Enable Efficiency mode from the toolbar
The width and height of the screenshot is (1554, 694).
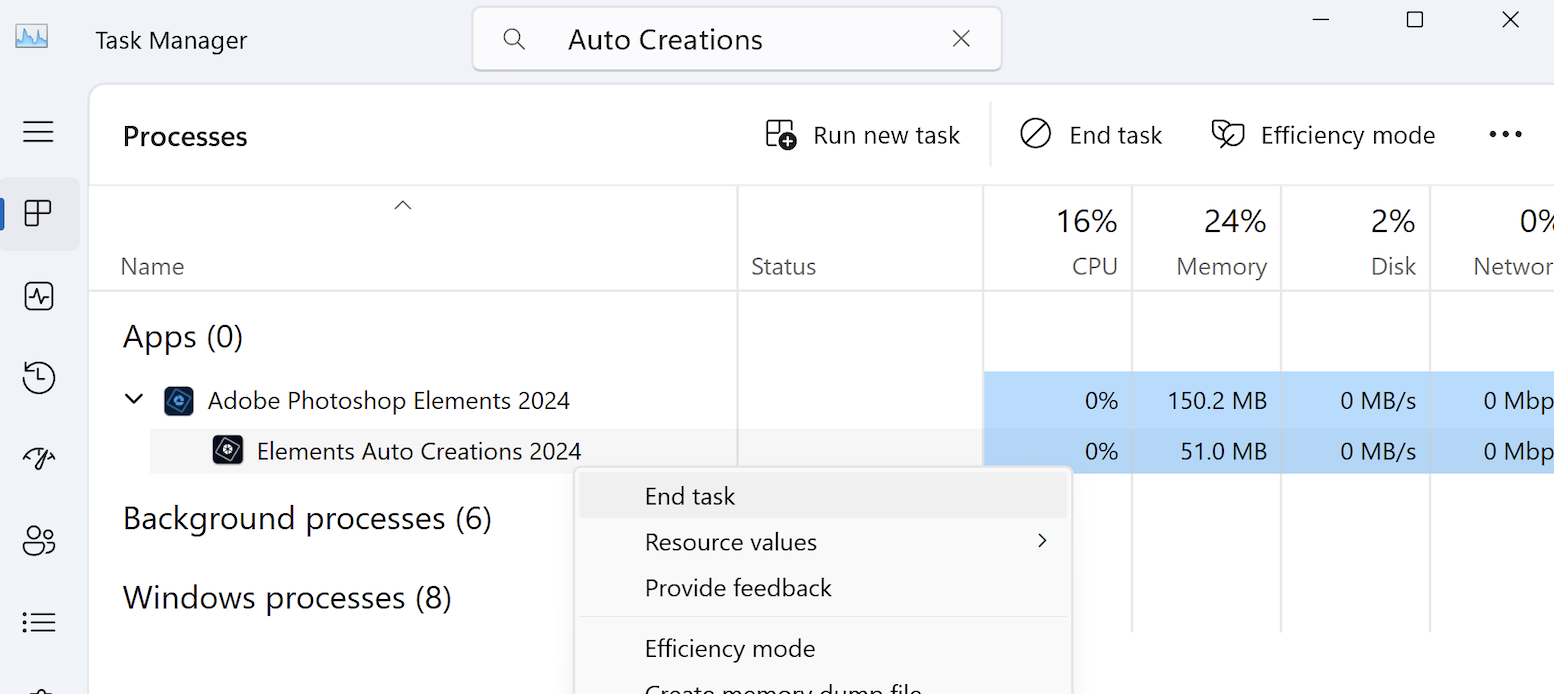[1323, 135]
